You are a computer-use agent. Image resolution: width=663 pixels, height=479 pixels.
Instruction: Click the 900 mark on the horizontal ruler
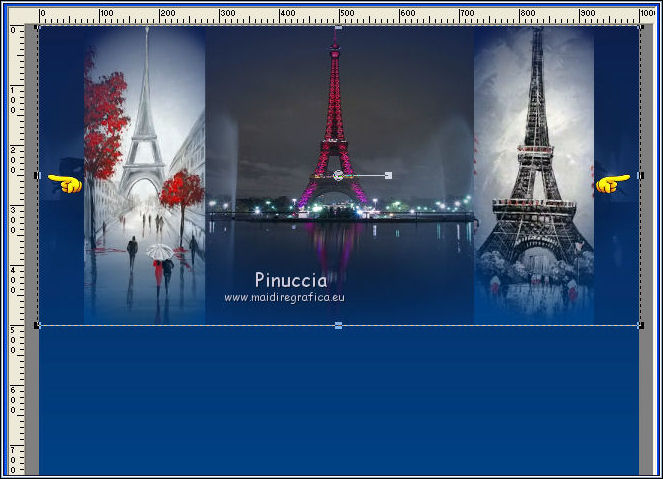(587, 13)
